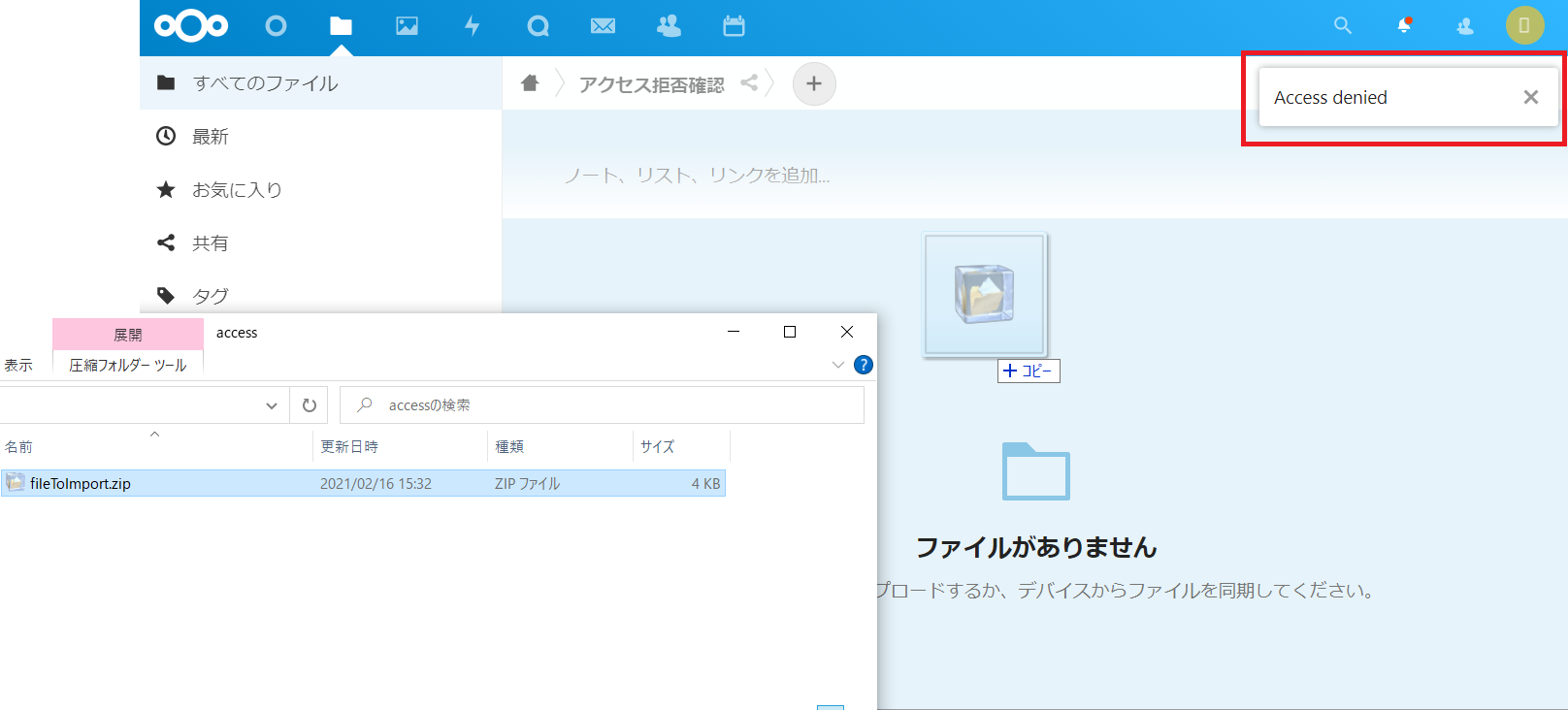Click 圧縮フォルダー ツール tab label
The width and height of the screenshot is (1568, 710).
[128, 365]
